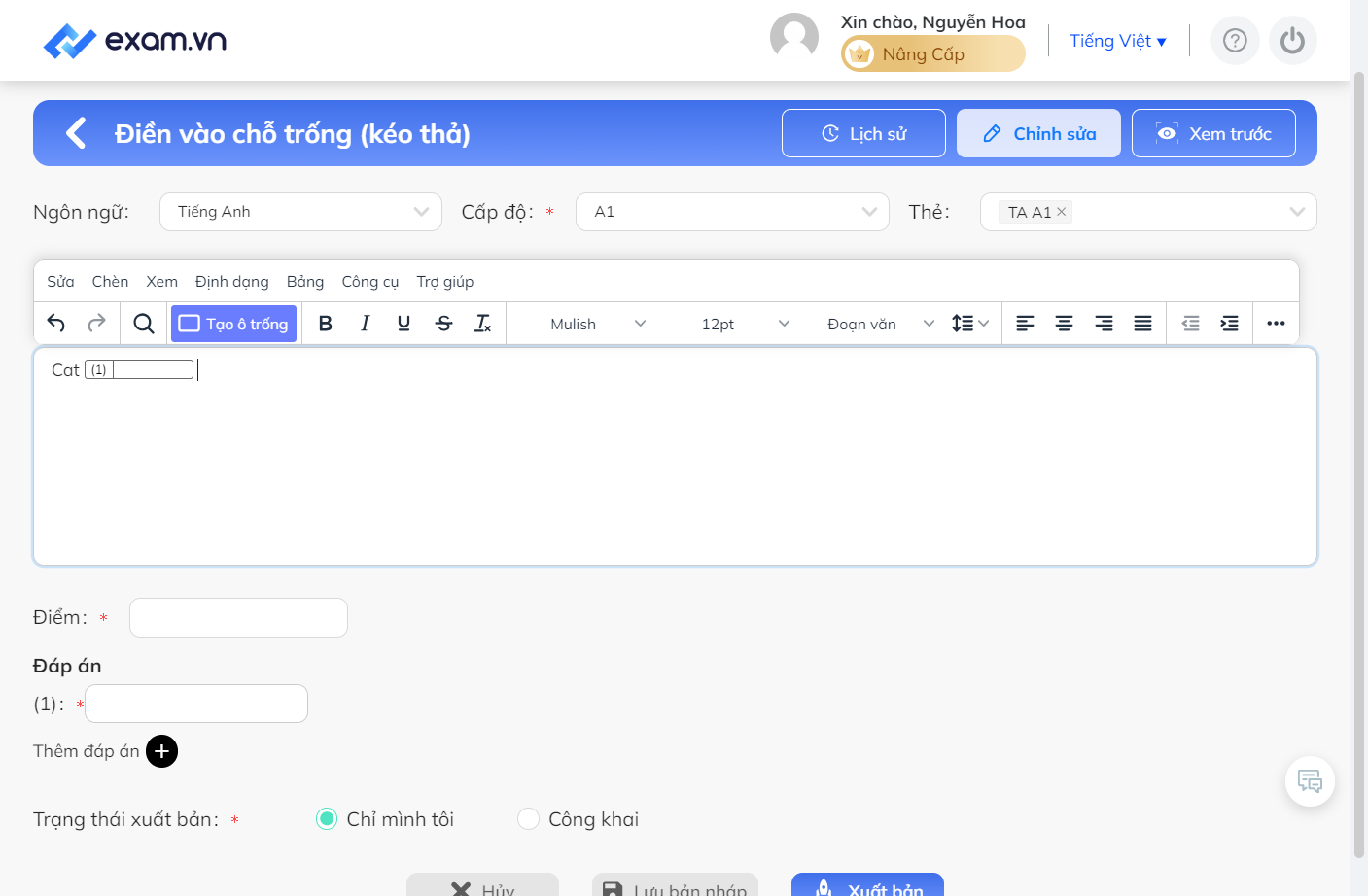The height and width of the screenshot is (896, 1368).
Task: Open the chat support widget
Action: (1310, 781)
